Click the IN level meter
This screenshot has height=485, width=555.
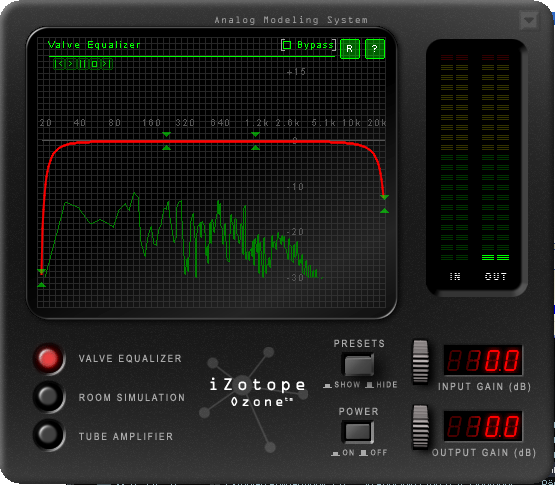454,158
